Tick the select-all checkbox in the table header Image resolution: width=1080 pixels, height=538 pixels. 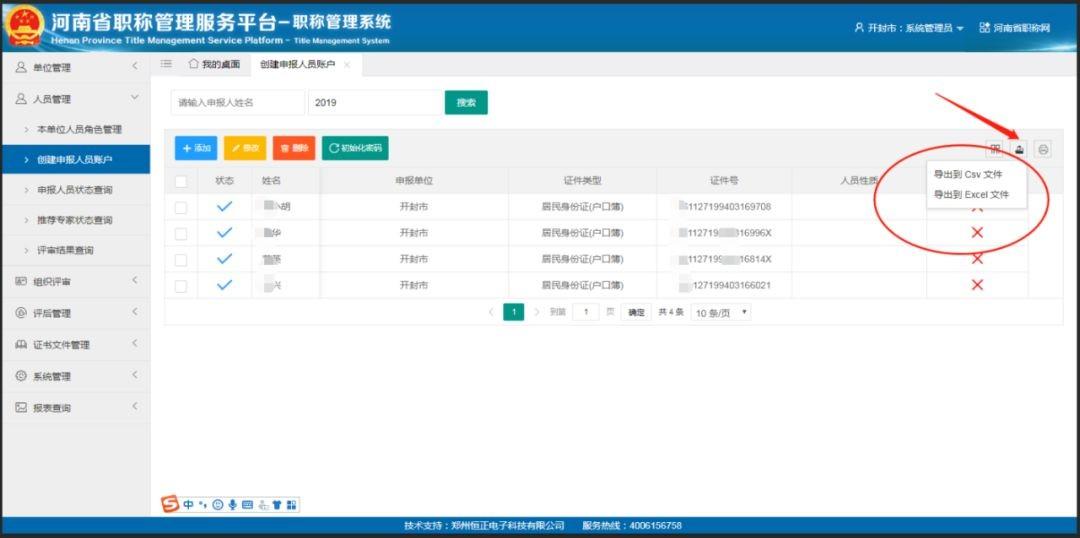(x=180, y=181)
